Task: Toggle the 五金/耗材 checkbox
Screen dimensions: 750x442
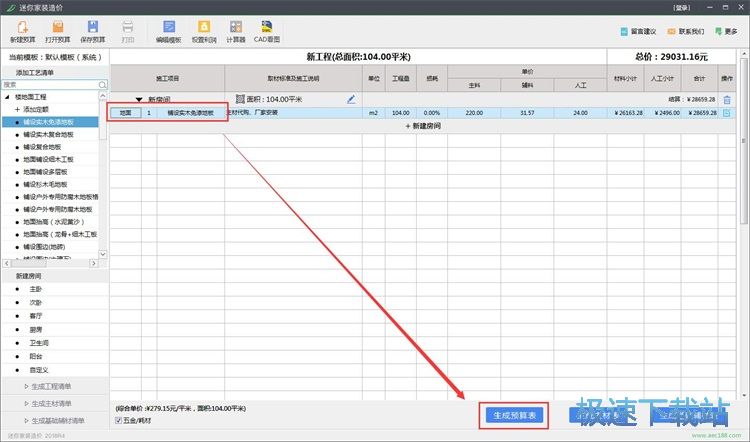Action: coord(119,420)
